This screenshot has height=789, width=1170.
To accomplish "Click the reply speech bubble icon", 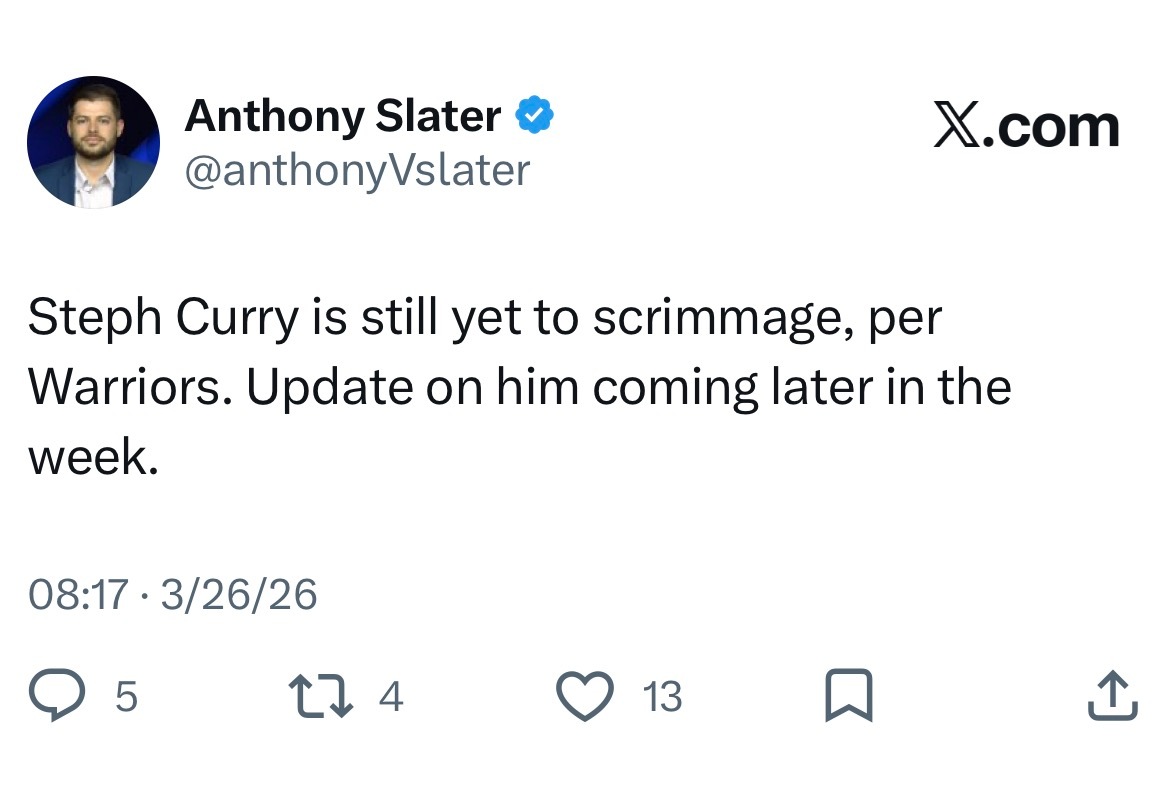I will click(x=58, y=696).
